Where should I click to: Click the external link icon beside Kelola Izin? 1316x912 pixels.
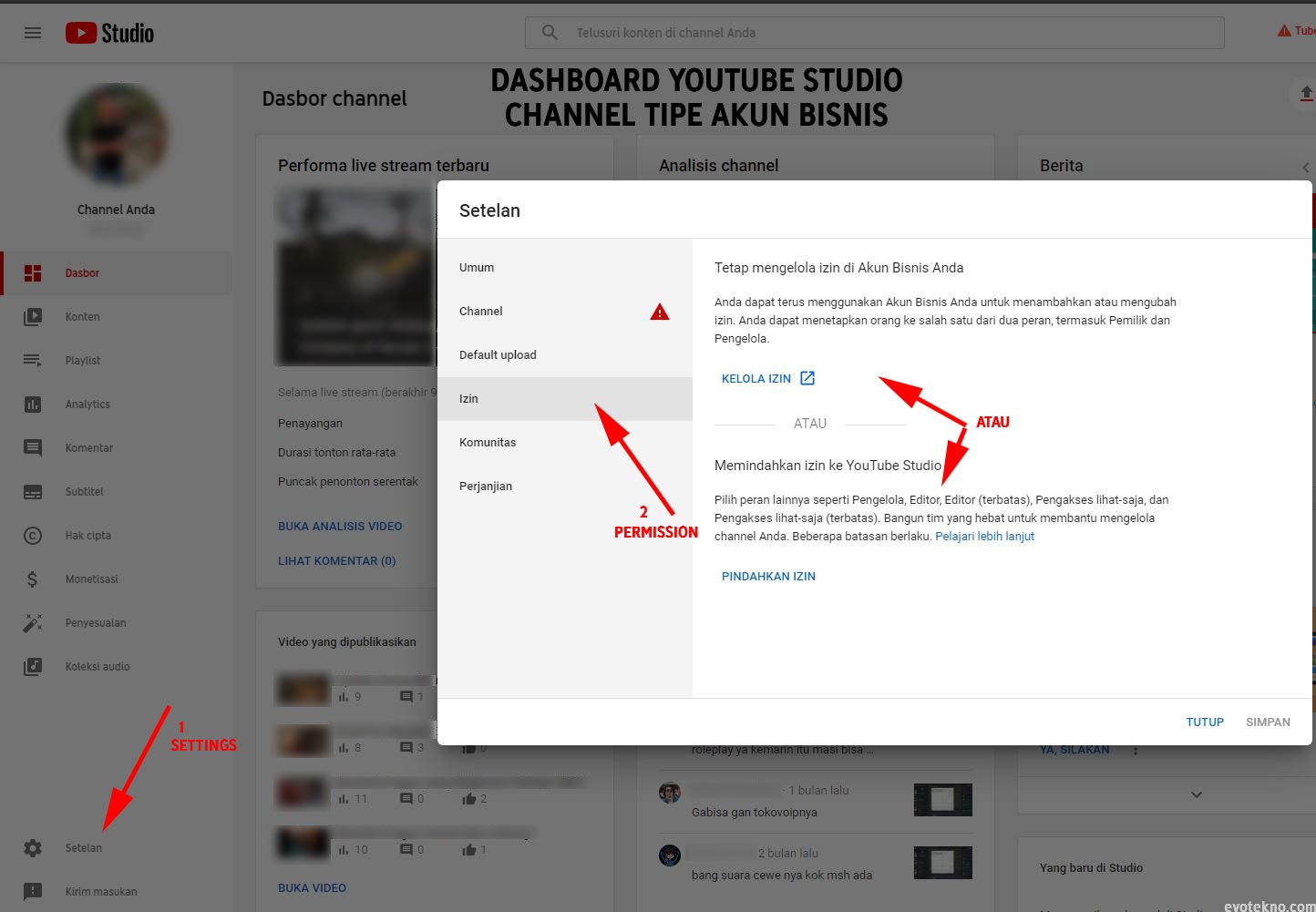tap(807, 378)
